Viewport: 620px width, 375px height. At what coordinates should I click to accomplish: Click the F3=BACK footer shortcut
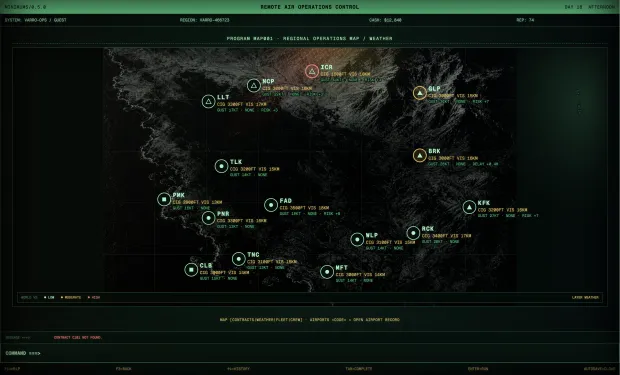tap(123, 369)
